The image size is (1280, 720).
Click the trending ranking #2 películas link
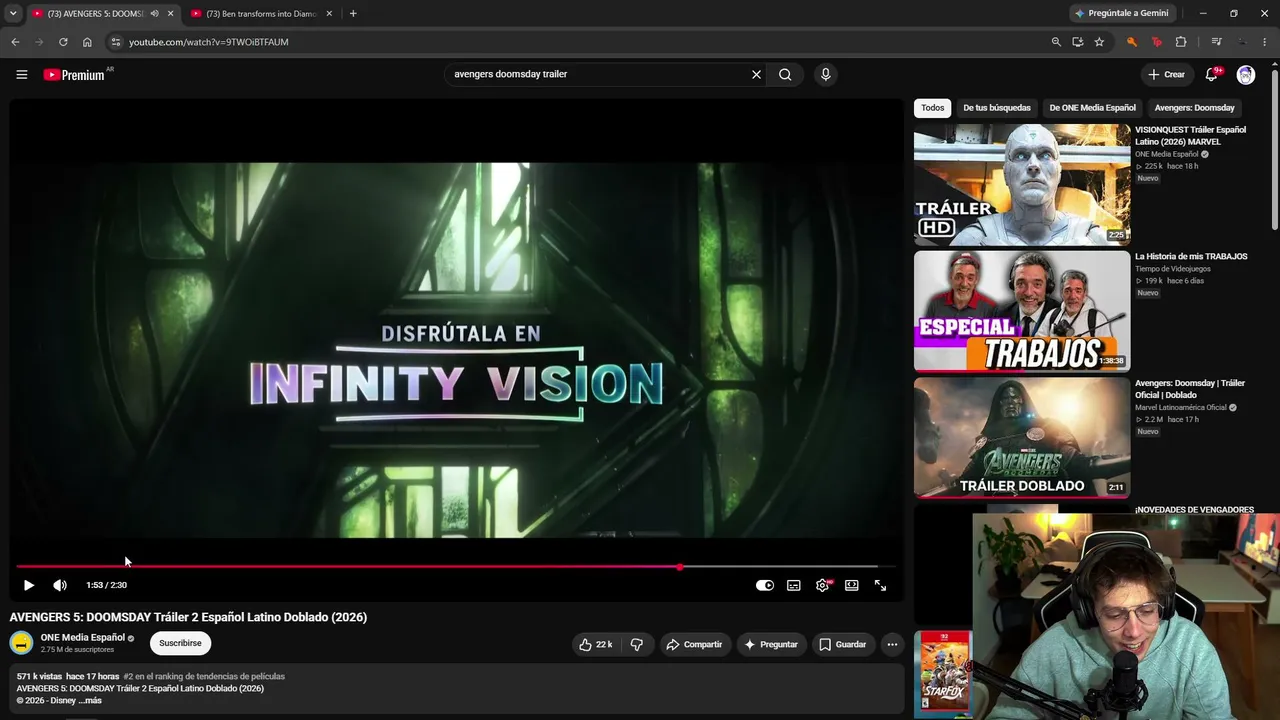[x=204, y=676]
